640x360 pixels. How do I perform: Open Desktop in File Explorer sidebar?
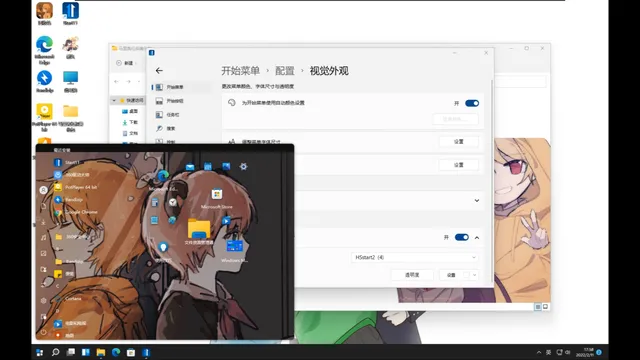(130, 111)
